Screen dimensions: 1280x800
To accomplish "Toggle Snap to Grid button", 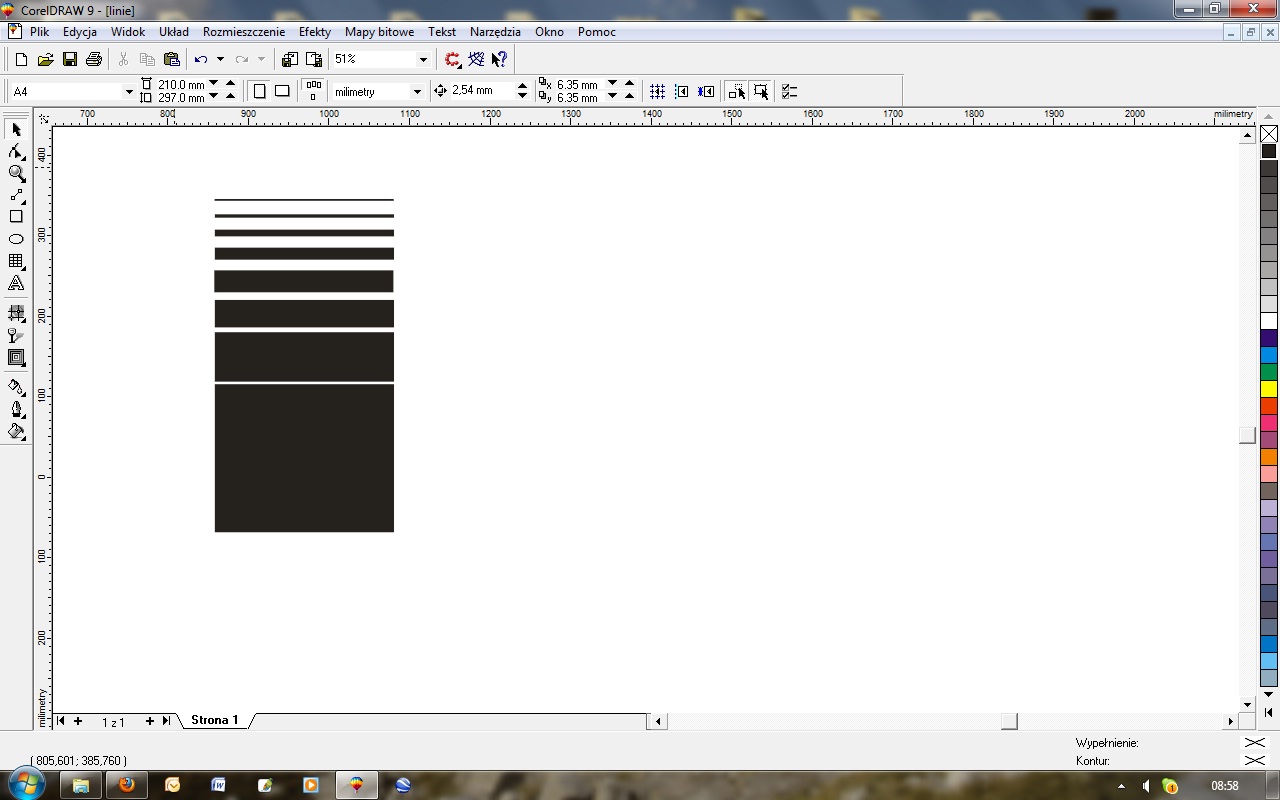I will pyautogui.click(x=657, y=91).
